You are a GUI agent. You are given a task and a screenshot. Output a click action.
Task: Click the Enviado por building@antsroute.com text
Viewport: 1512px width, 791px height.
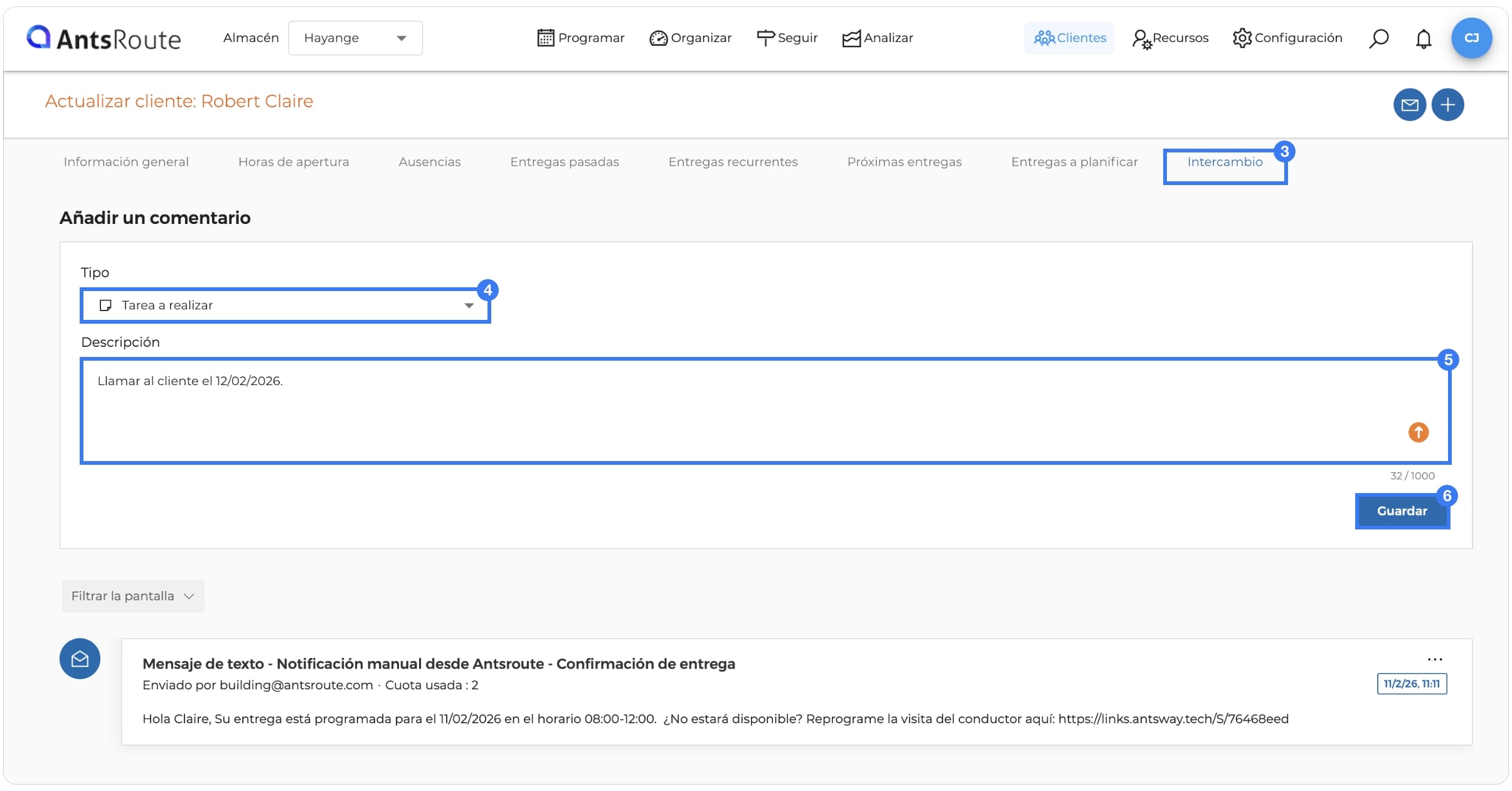[x=258, y=685]
